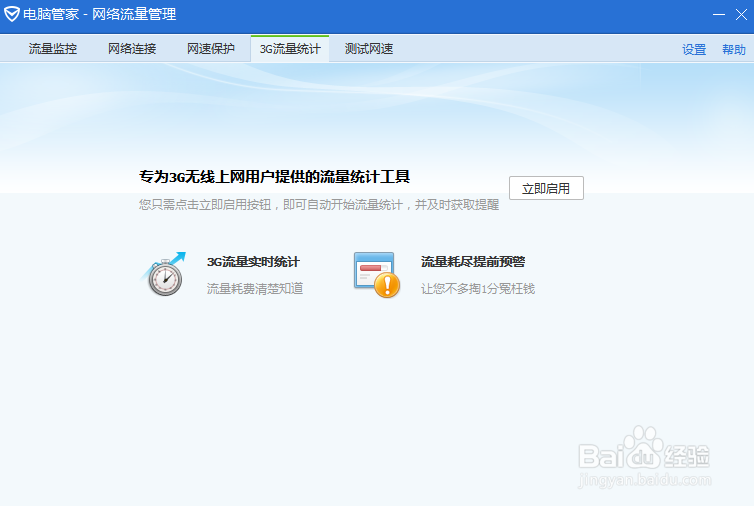Open the 帮助 link
This screenshot has height=506, width=754.
(734, 50)
